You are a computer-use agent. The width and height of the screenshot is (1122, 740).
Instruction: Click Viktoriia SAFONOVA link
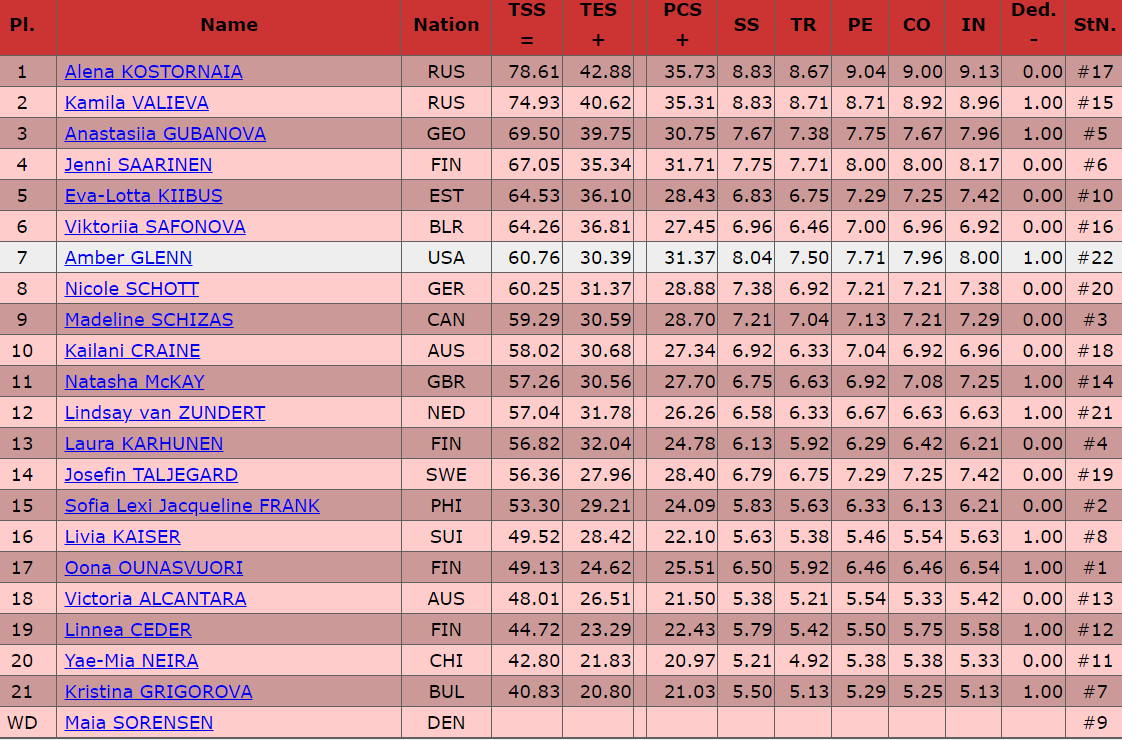pos(155,227)
